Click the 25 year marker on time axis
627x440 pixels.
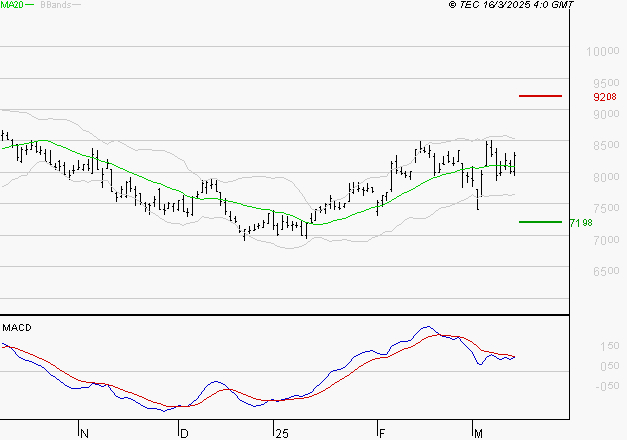click(x=282, y=434)
